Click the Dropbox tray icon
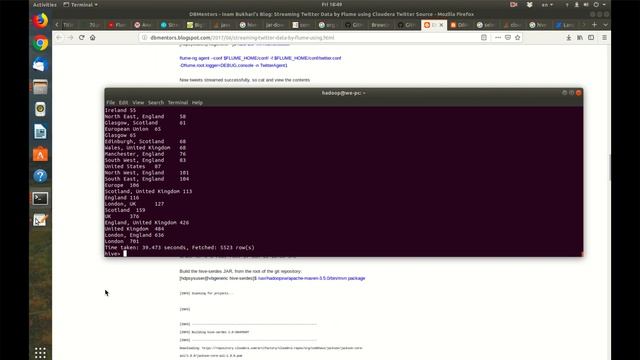 [529, 4]
